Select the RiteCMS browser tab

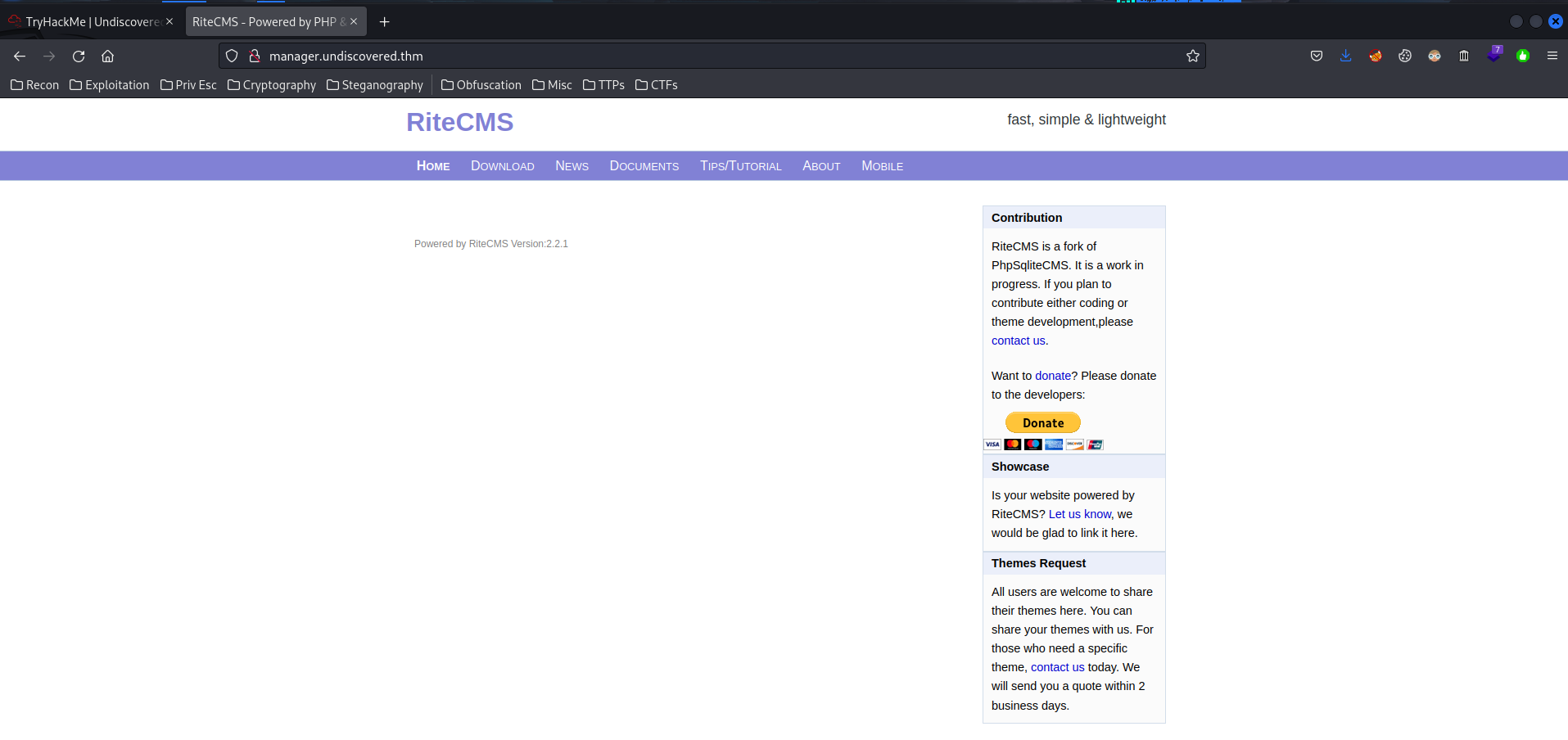click(x=275, y=21)
